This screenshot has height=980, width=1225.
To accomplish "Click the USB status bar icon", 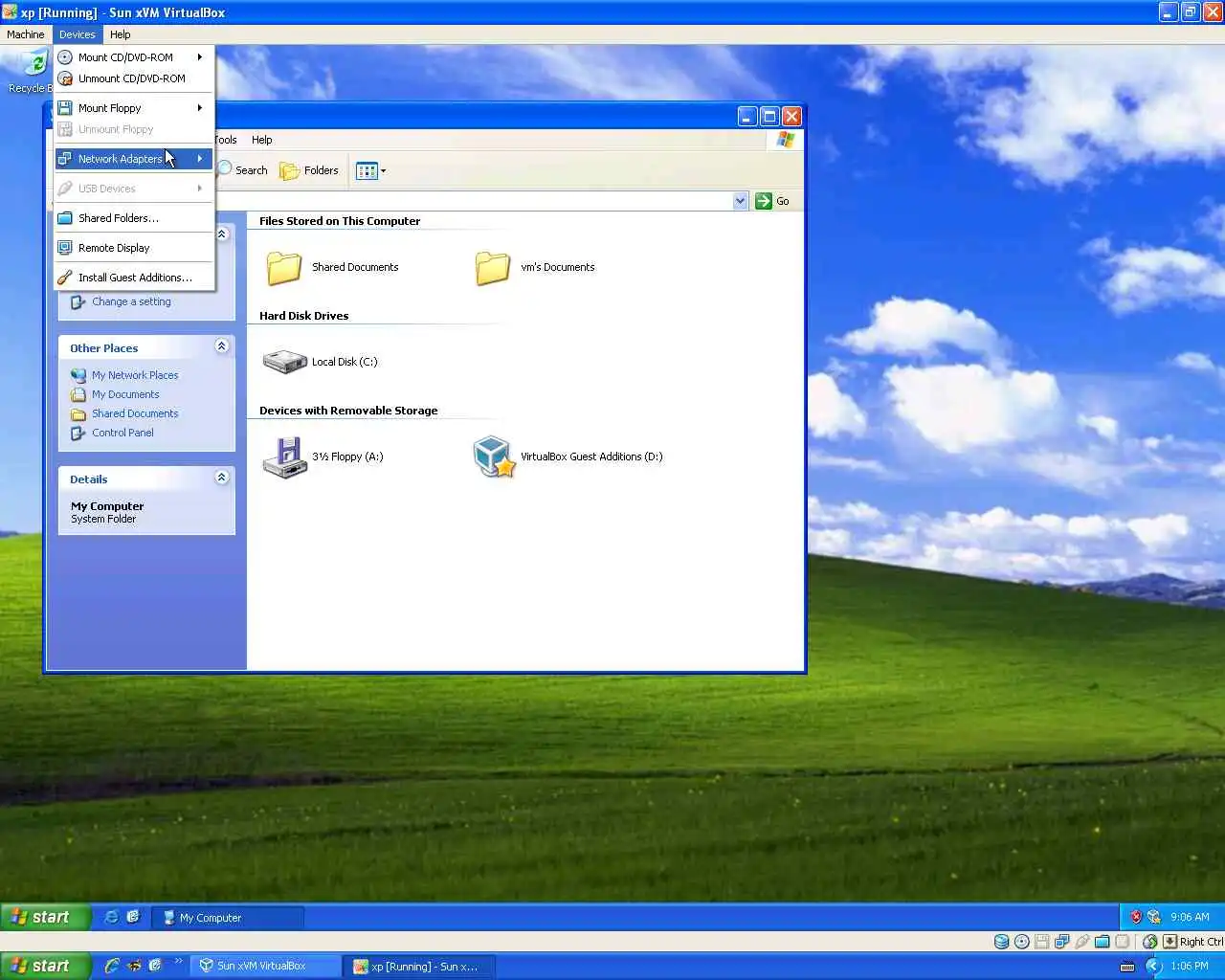I will (1082, 942).
